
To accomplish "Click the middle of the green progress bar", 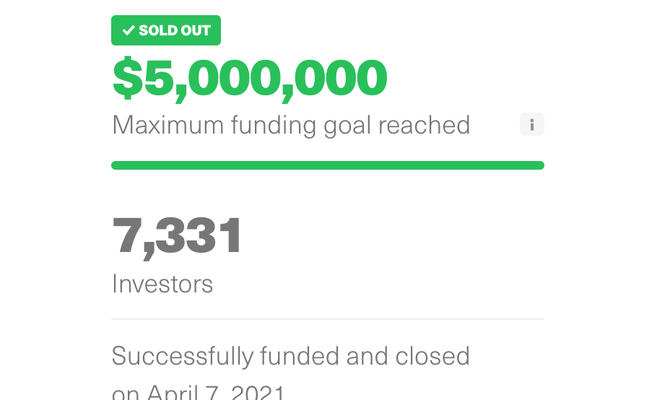I will click(x=328, y=165).
